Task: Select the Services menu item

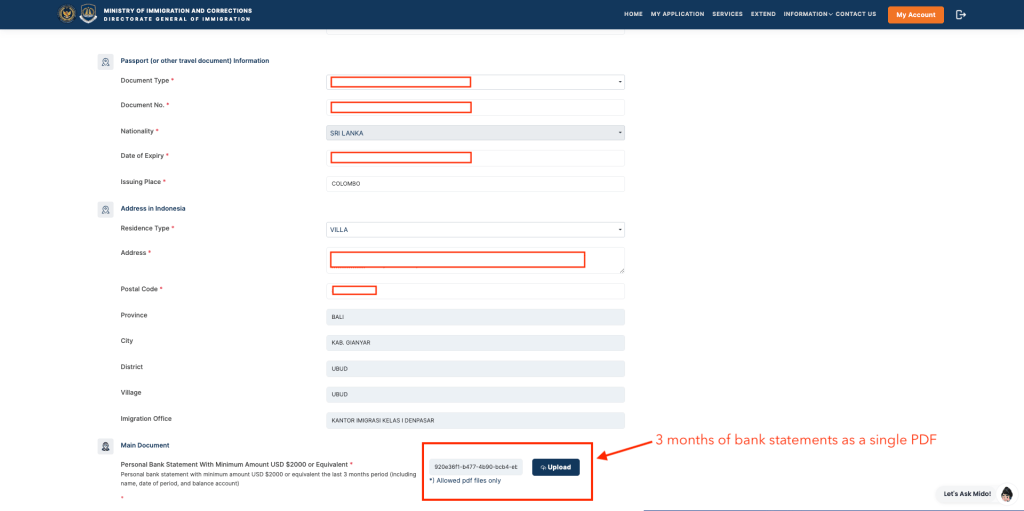Action: pos(728,14)
